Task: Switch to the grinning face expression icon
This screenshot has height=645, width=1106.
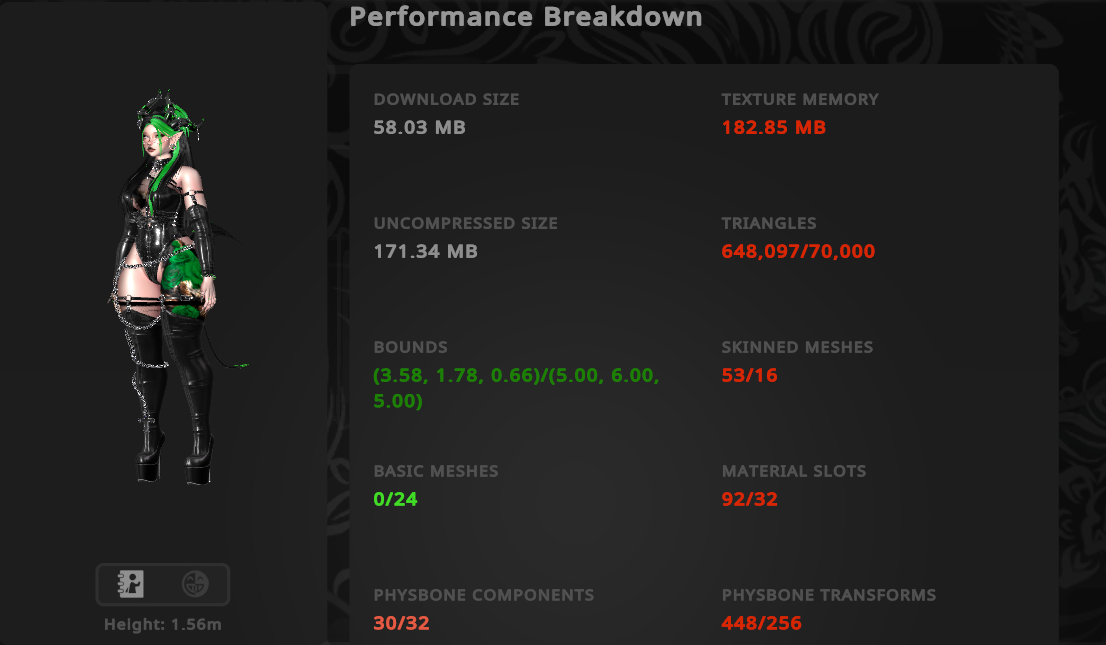Action: click(x=195, y=584)
